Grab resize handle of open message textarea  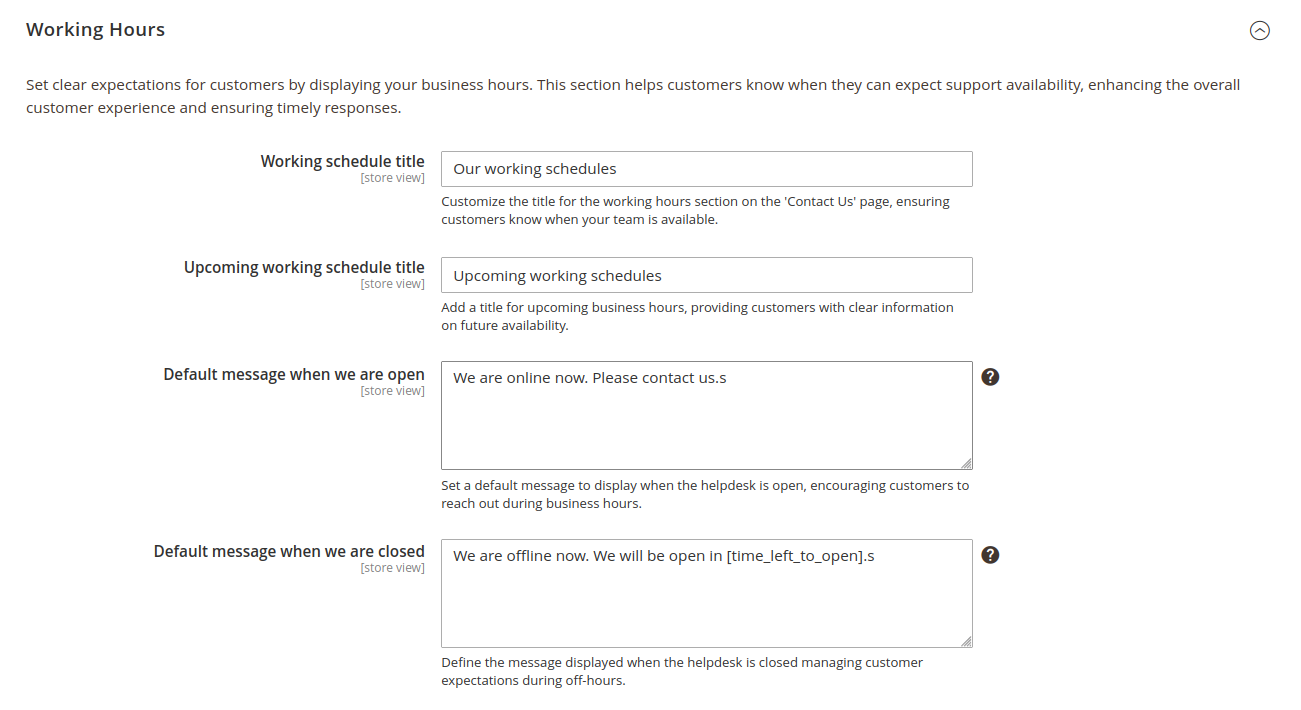[x=967, y=464]
